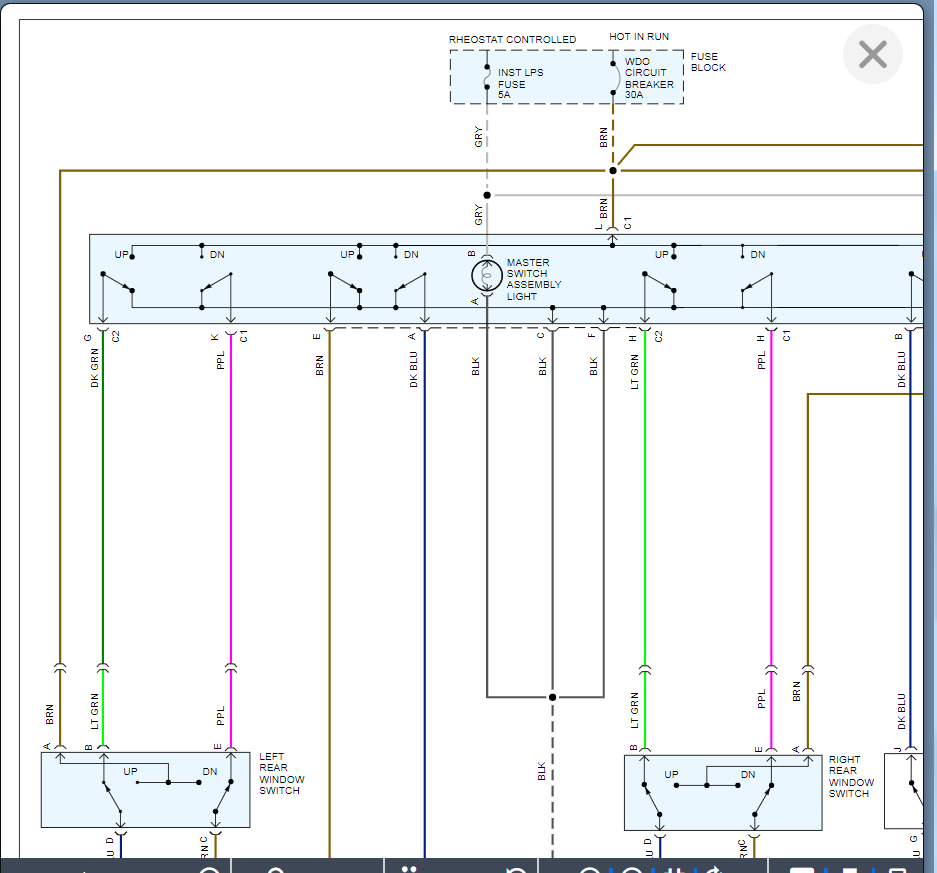Select the gray wire junction dot above master light
Viewport: 937px width, 873px height.
[487, 195]
